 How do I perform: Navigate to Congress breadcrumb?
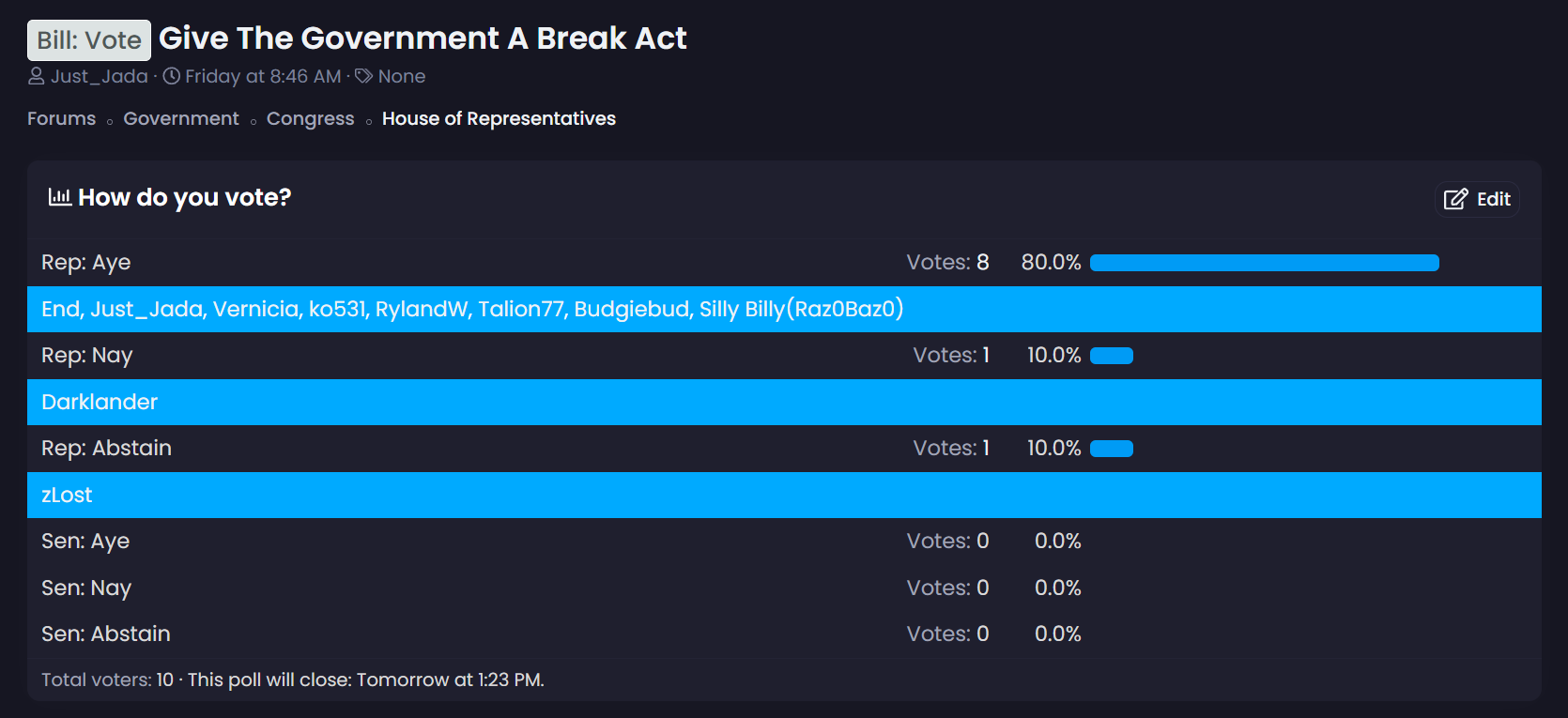[311, 118]
